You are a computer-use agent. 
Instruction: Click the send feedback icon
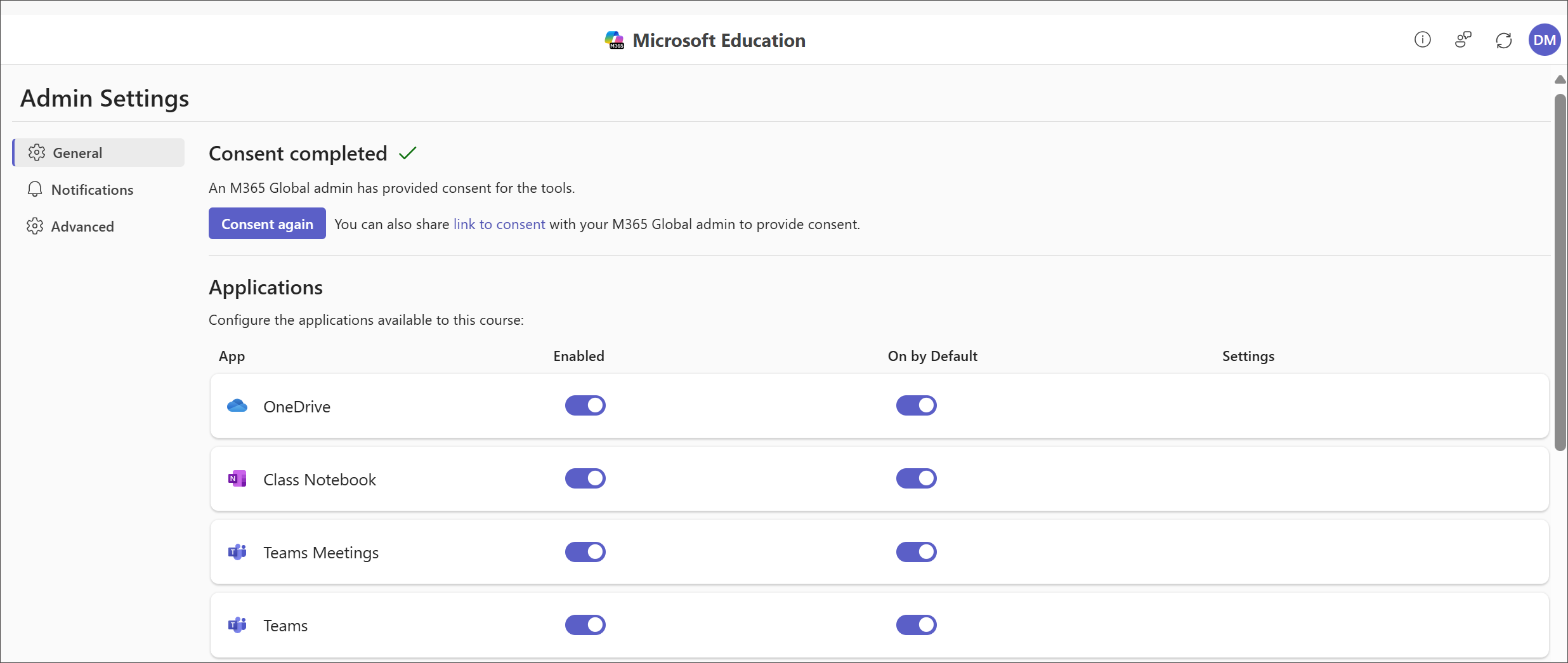point(1463,39)
